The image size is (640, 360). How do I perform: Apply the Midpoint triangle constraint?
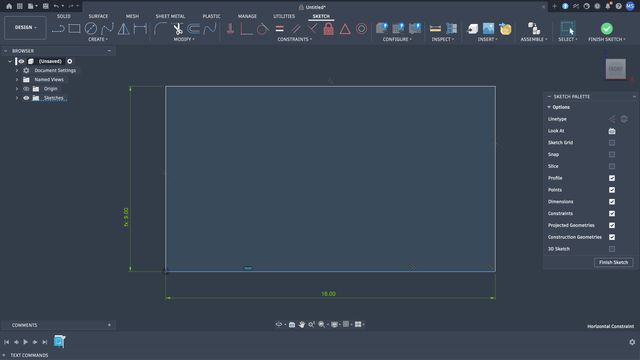(x=345, y=29)
